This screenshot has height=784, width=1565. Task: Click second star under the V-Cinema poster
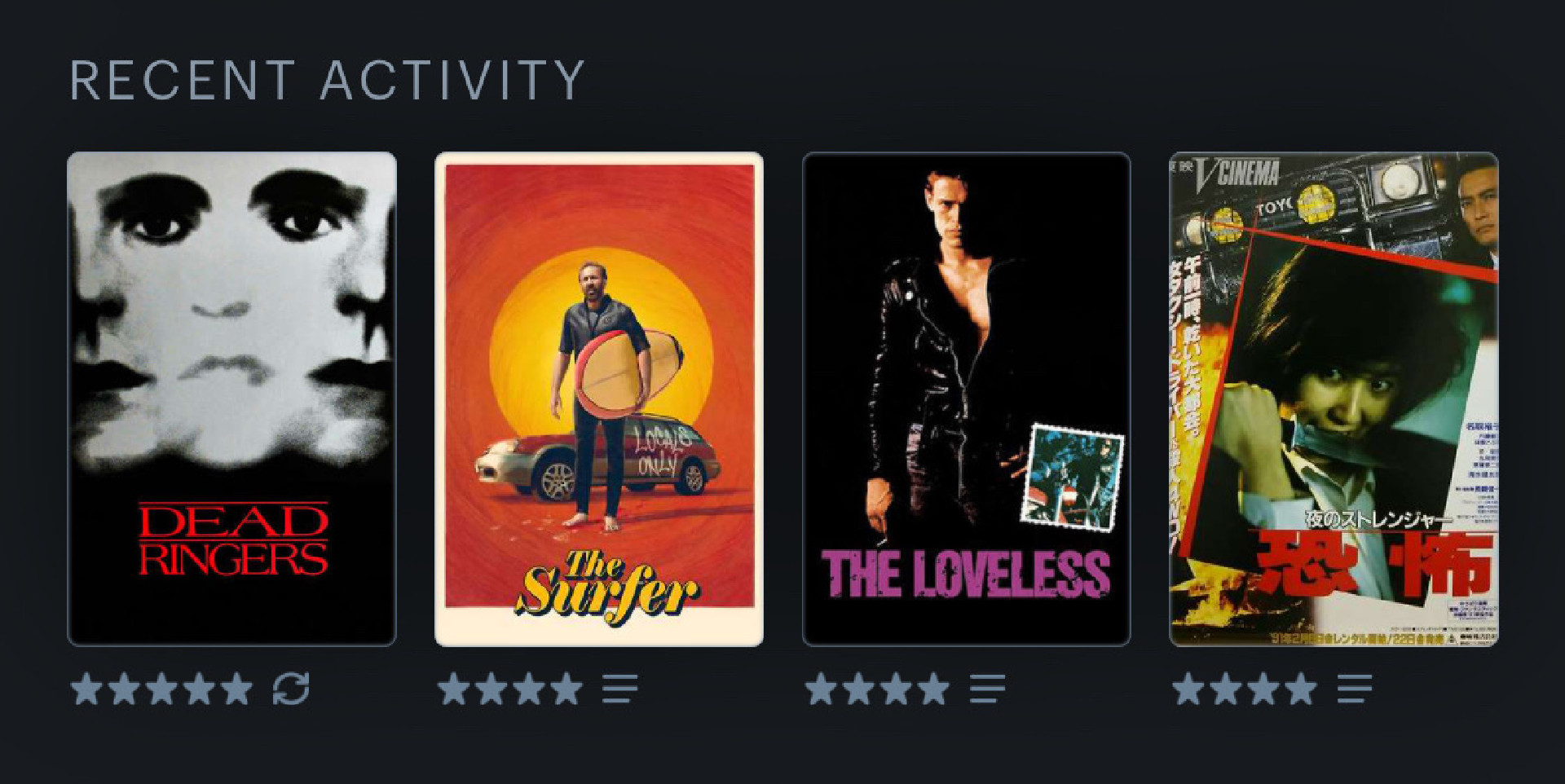[1226, 689]
